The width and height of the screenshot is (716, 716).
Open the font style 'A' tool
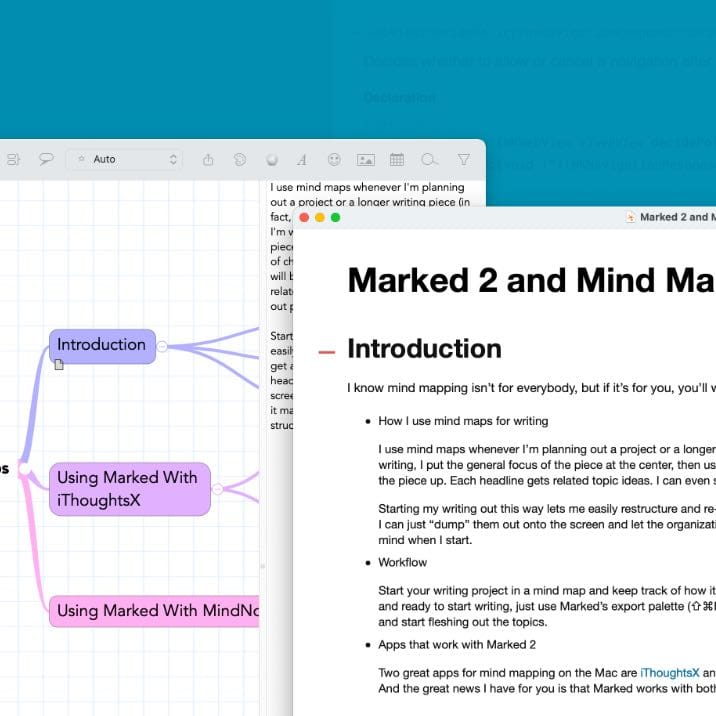301,159
